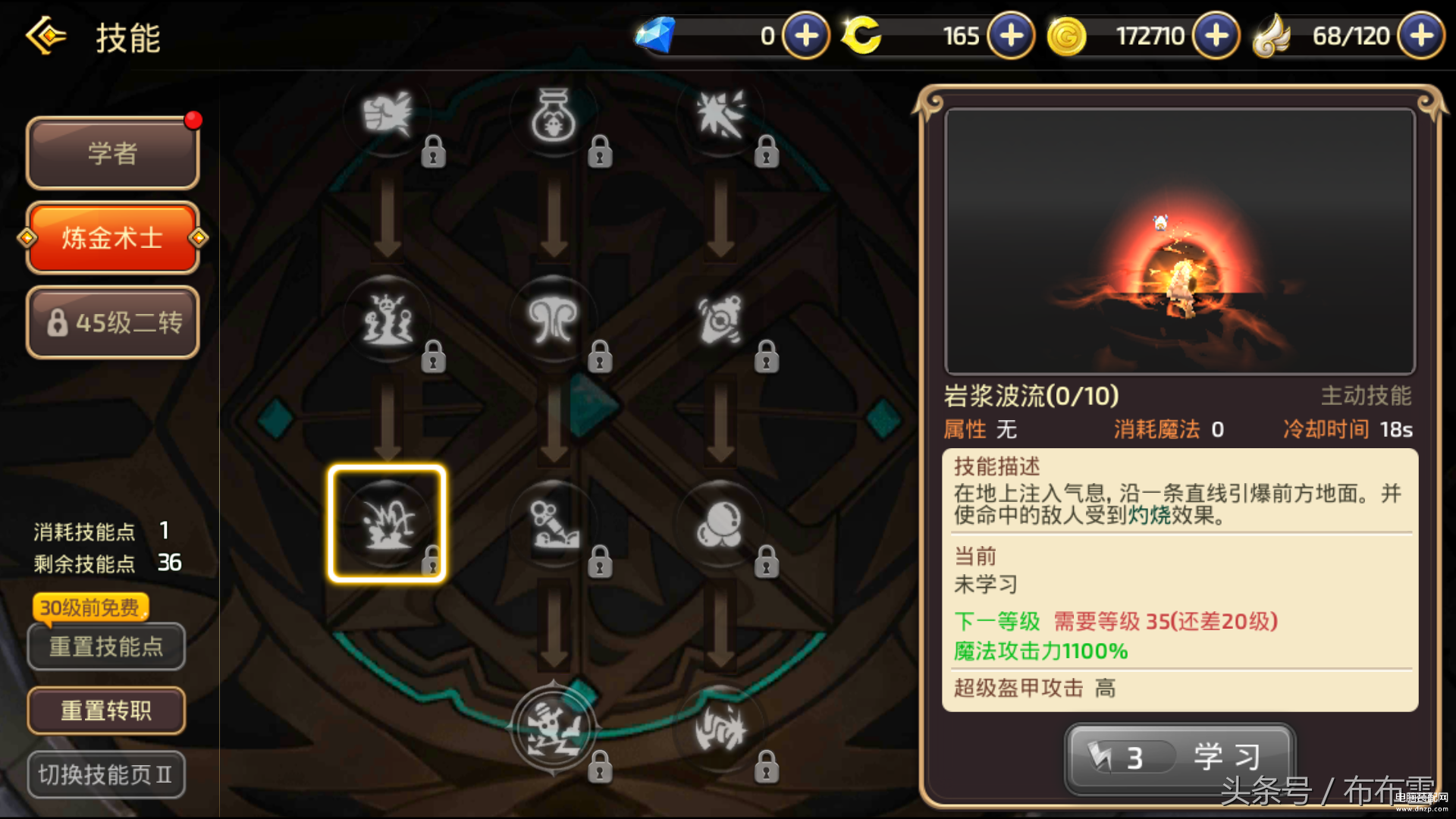This screenshot has width=1456, height=819.
Task: Open the skill preview animation thumbnail
Action: pos(1180,241)
